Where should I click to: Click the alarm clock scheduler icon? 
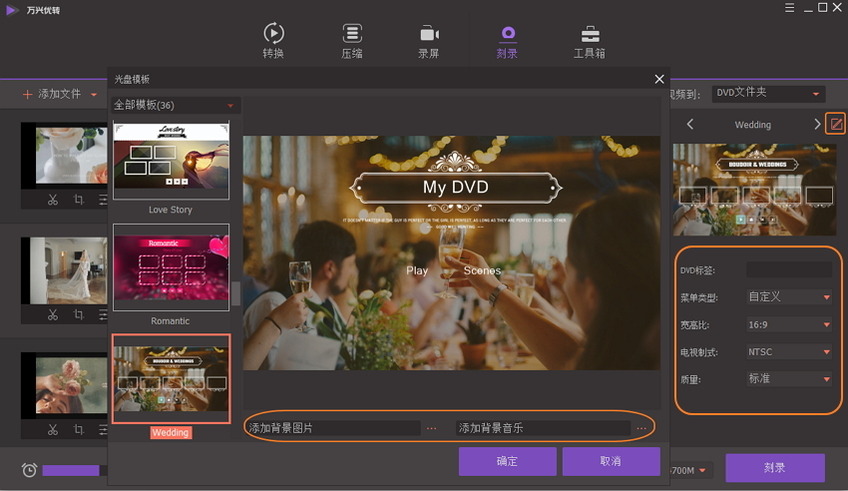(x=29, y=469)
